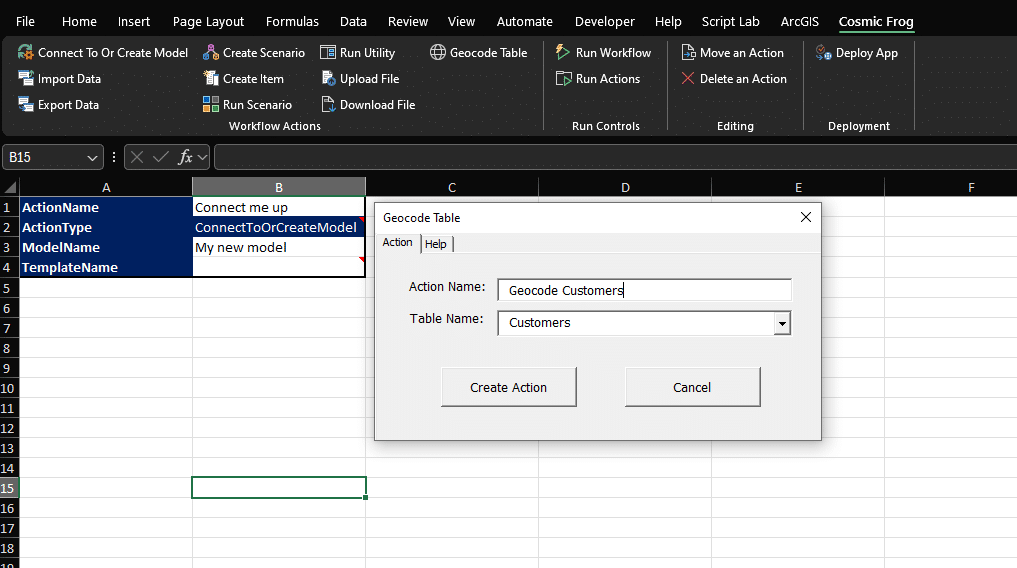Select the dialog's Action tab
Image resolution: width=1017 pixels, height=568 pixels.
tap(398, 243)
